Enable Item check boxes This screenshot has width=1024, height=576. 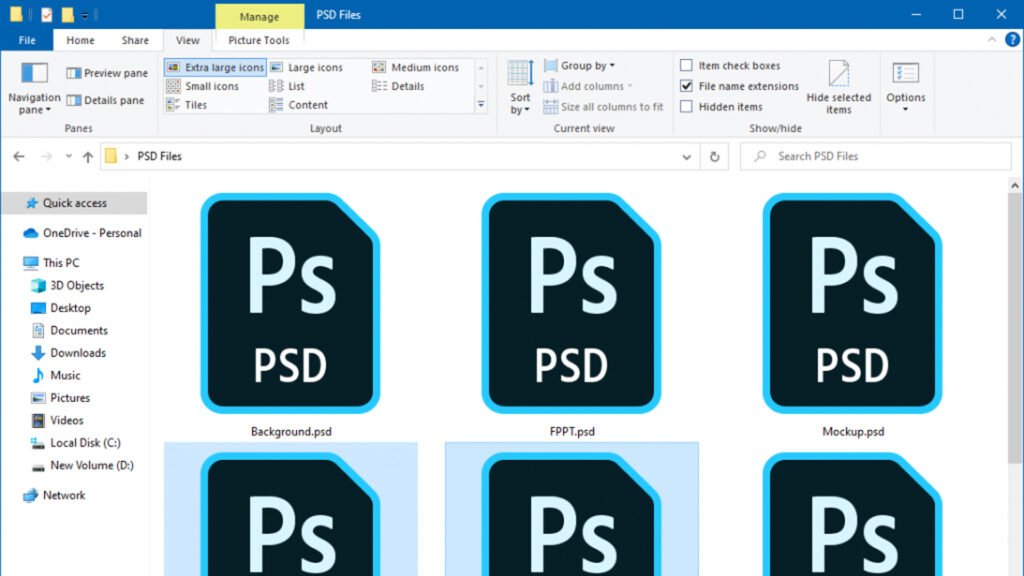[686, 66]
